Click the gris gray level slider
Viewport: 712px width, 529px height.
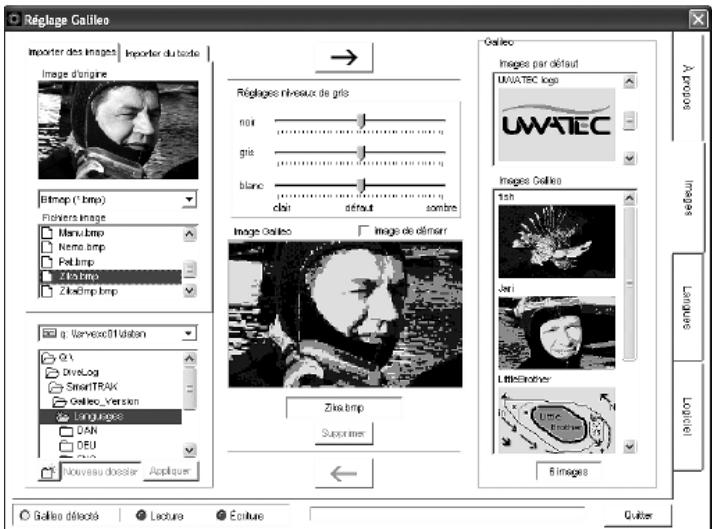(x=361, y=153)
